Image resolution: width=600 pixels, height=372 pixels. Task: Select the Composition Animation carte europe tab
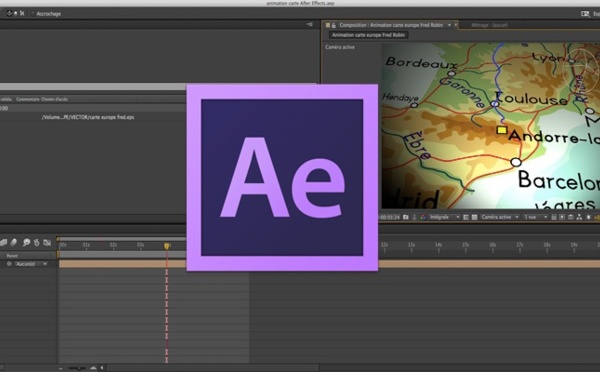(391, 25)
